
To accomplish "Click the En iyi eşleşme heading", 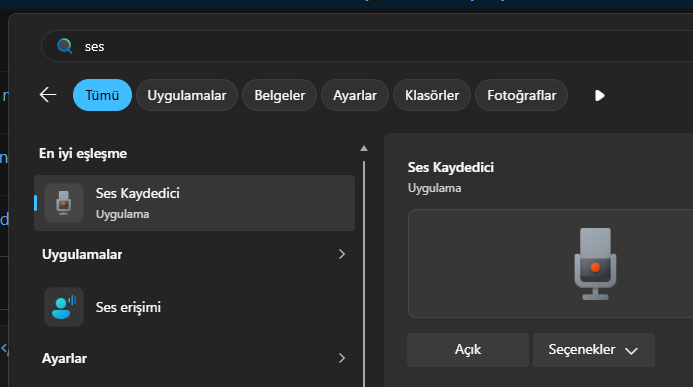I will pos(83,153).
